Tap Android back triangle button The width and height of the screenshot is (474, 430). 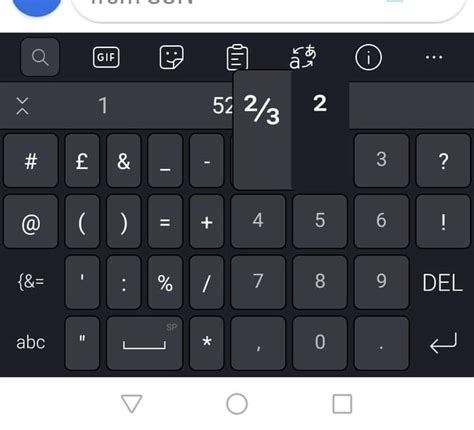click(x=132, y=404)
